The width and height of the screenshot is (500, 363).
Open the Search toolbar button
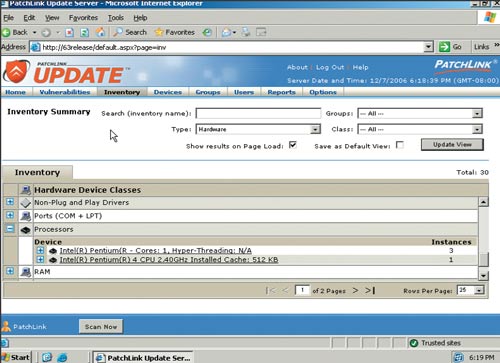click(130, 32)
